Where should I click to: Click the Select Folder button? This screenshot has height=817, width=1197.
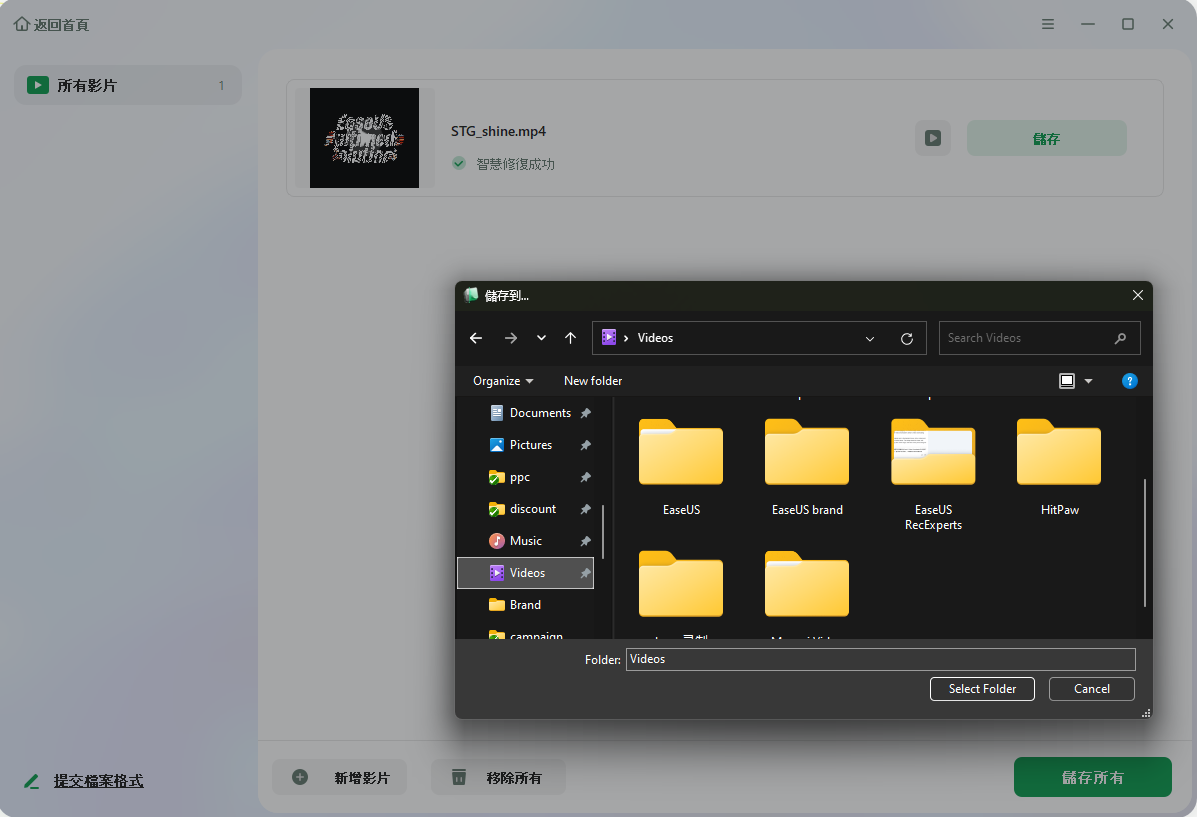[982, 689]
